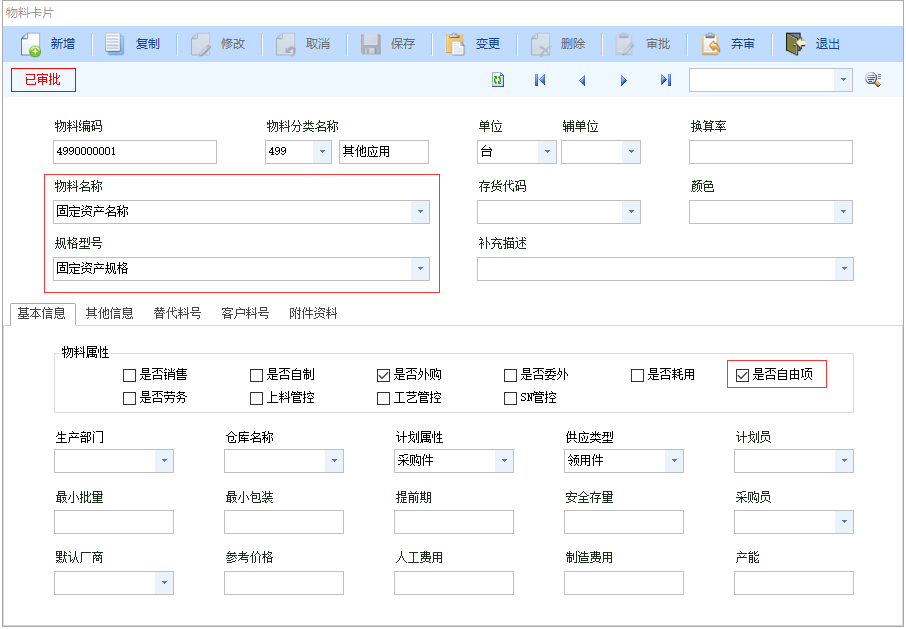Open the 颜色 dropdown
The image size is (906, 629).
(x=844, y=212)
